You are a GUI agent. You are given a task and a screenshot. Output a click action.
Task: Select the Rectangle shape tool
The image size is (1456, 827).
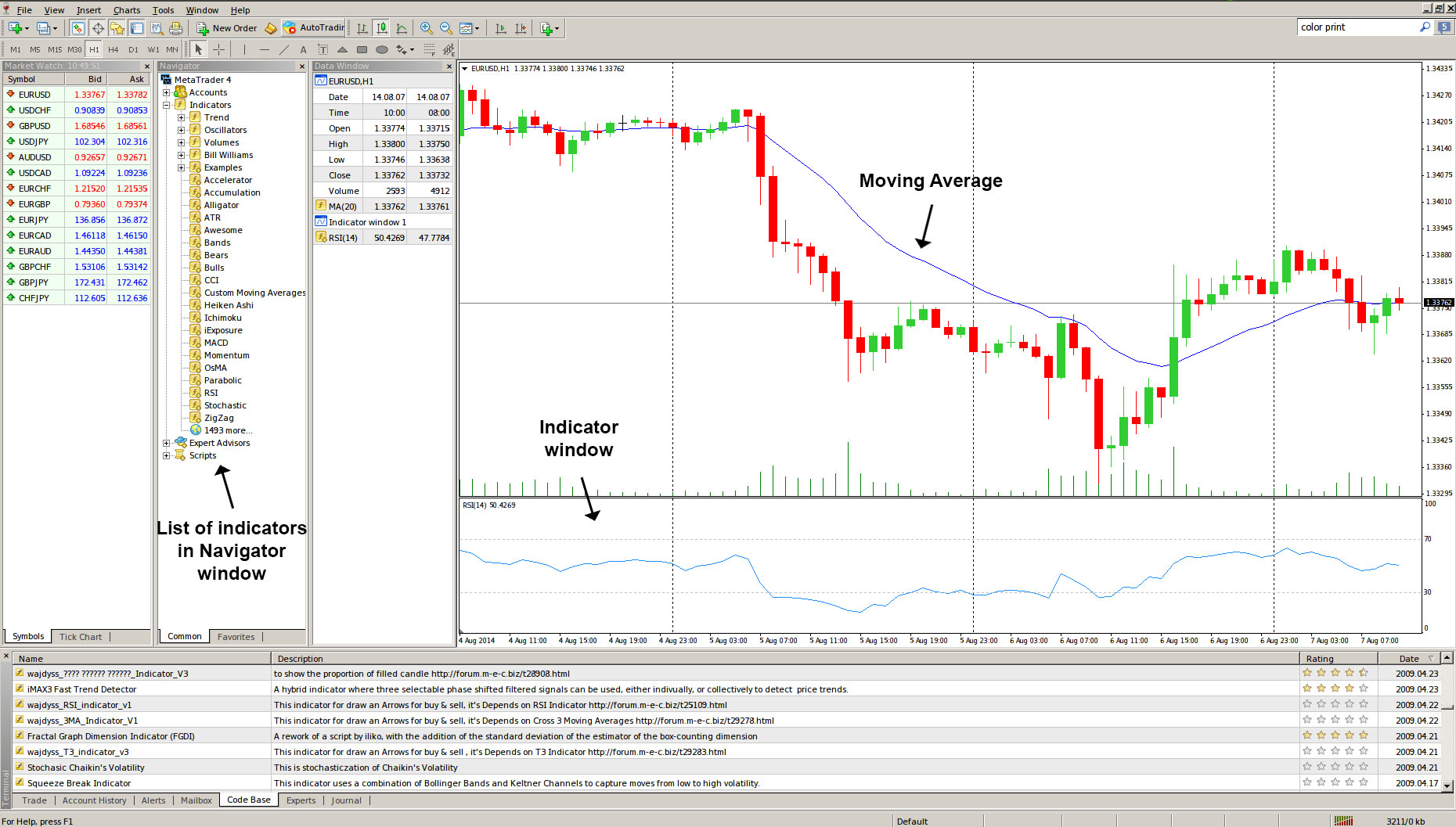[362, 49]
